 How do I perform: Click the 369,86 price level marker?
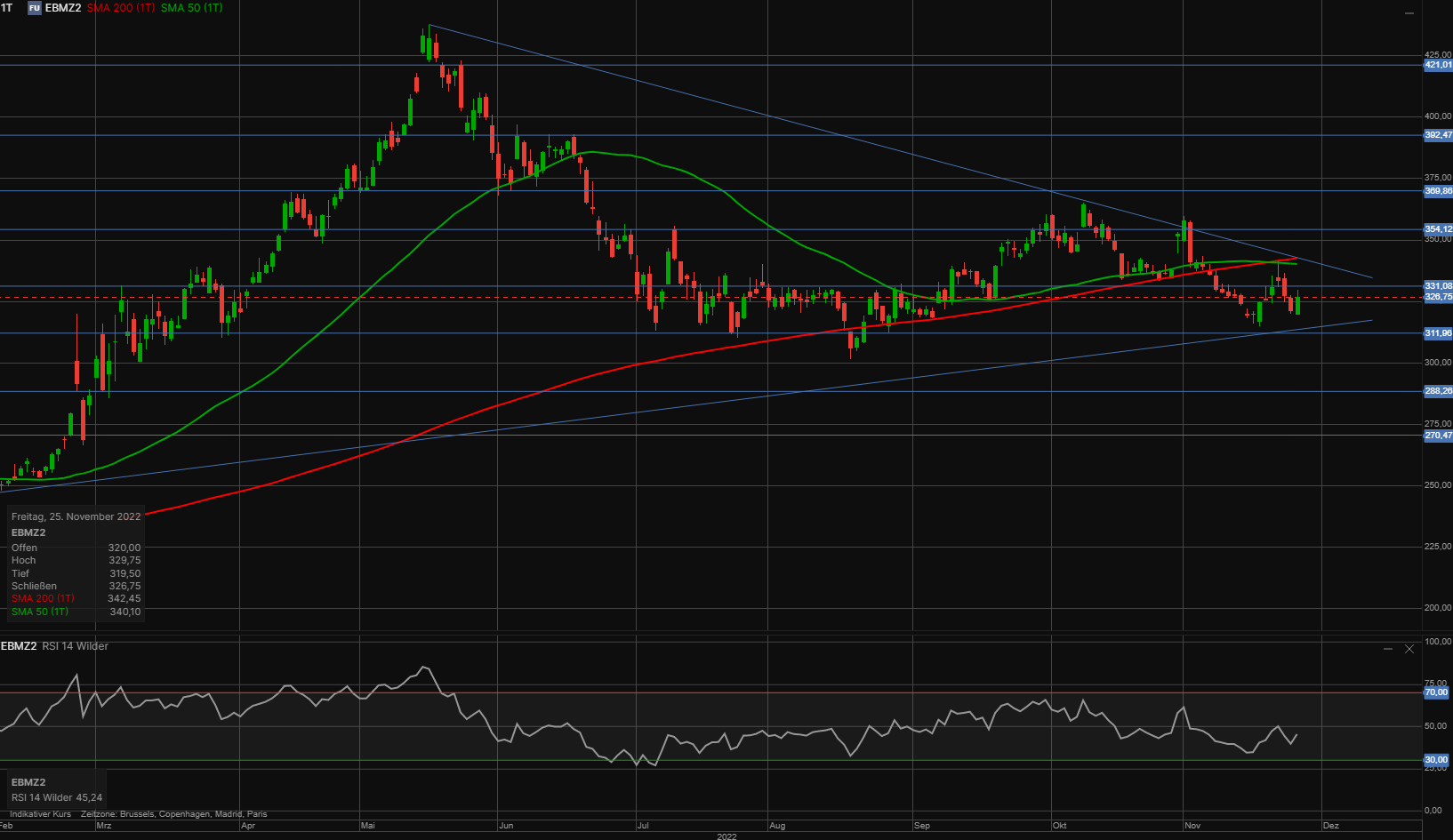(1438, 191)
